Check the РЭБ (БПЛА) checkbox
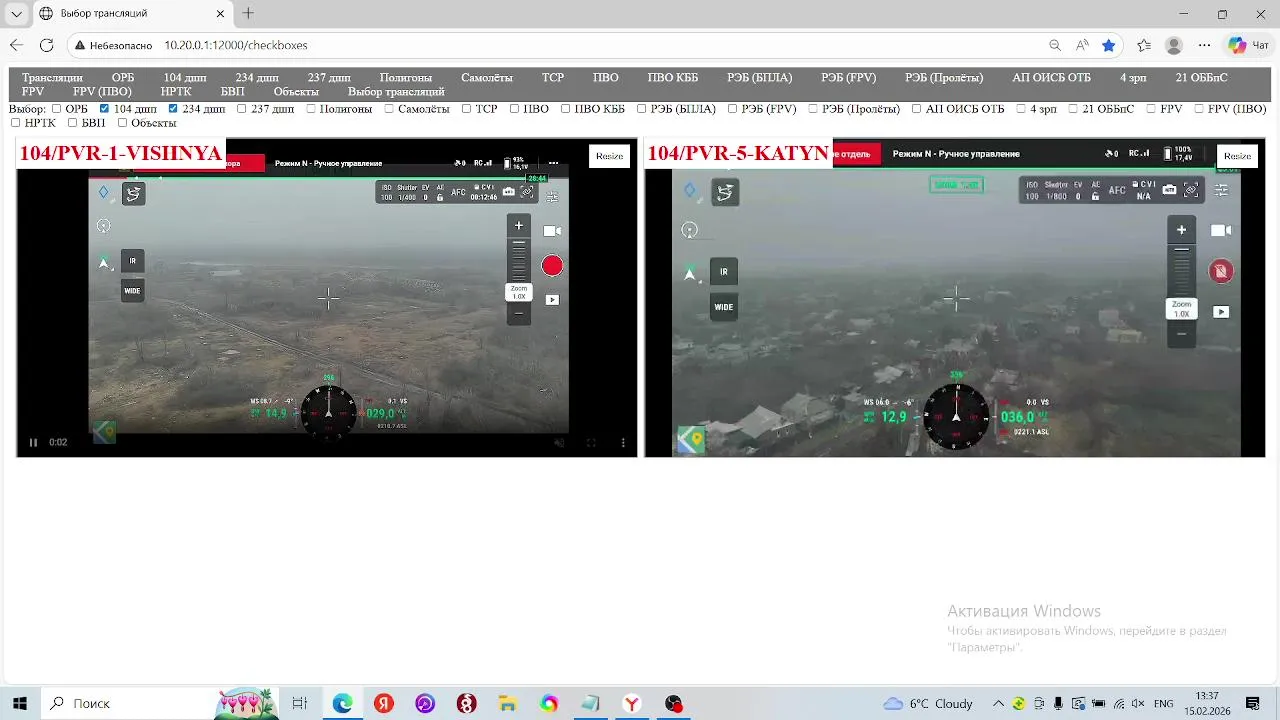Image resolution: width=1280 pixels, height=720 pixels. click(x=642, y=109)
